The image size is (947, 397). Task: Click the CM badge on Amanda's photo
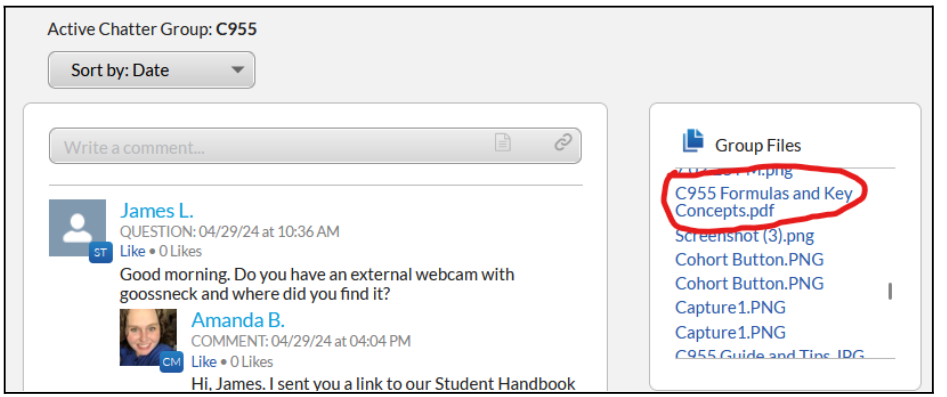172,362
